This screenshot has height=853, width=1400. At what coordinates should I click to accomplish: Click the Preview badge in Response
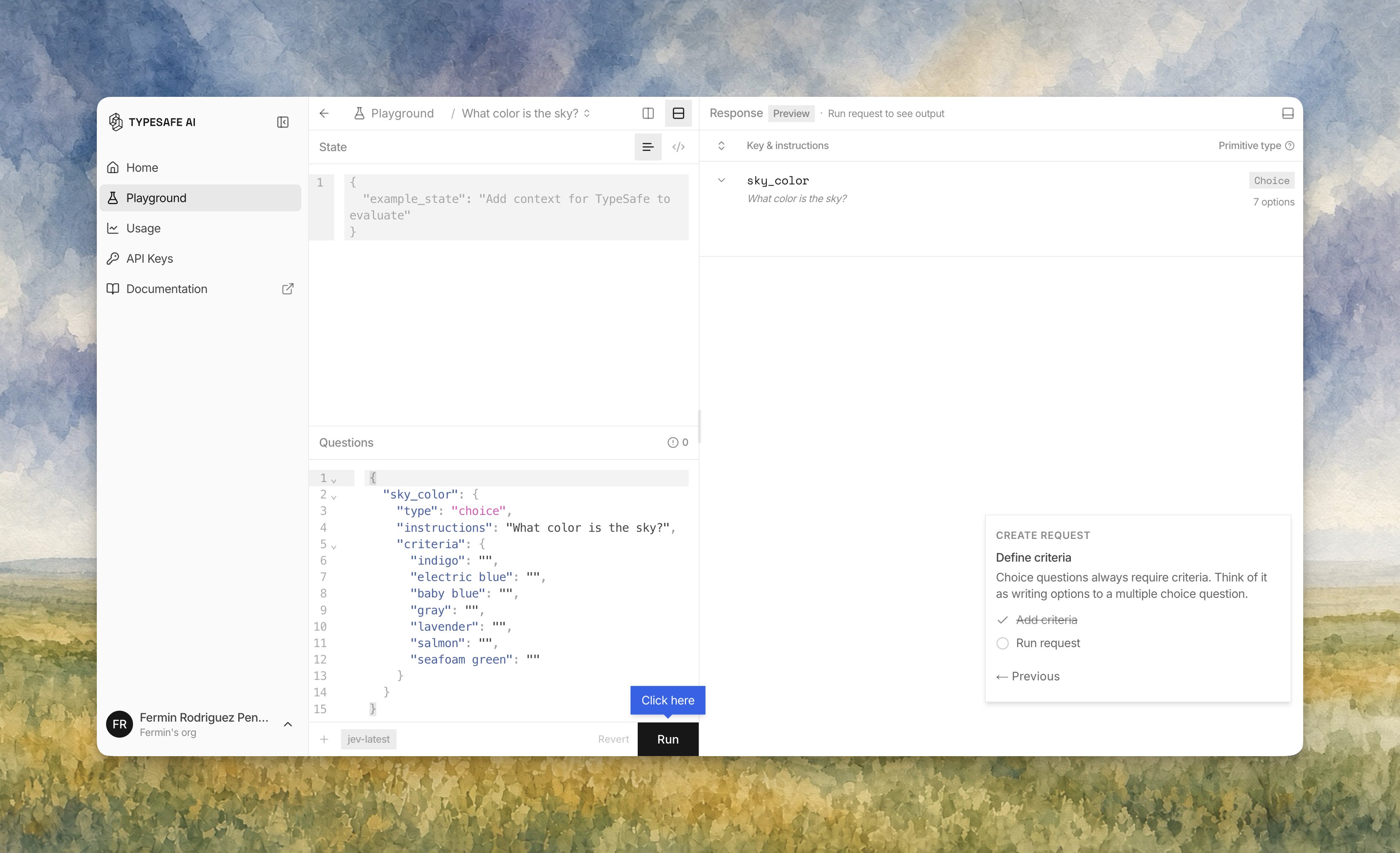(791, 114)
